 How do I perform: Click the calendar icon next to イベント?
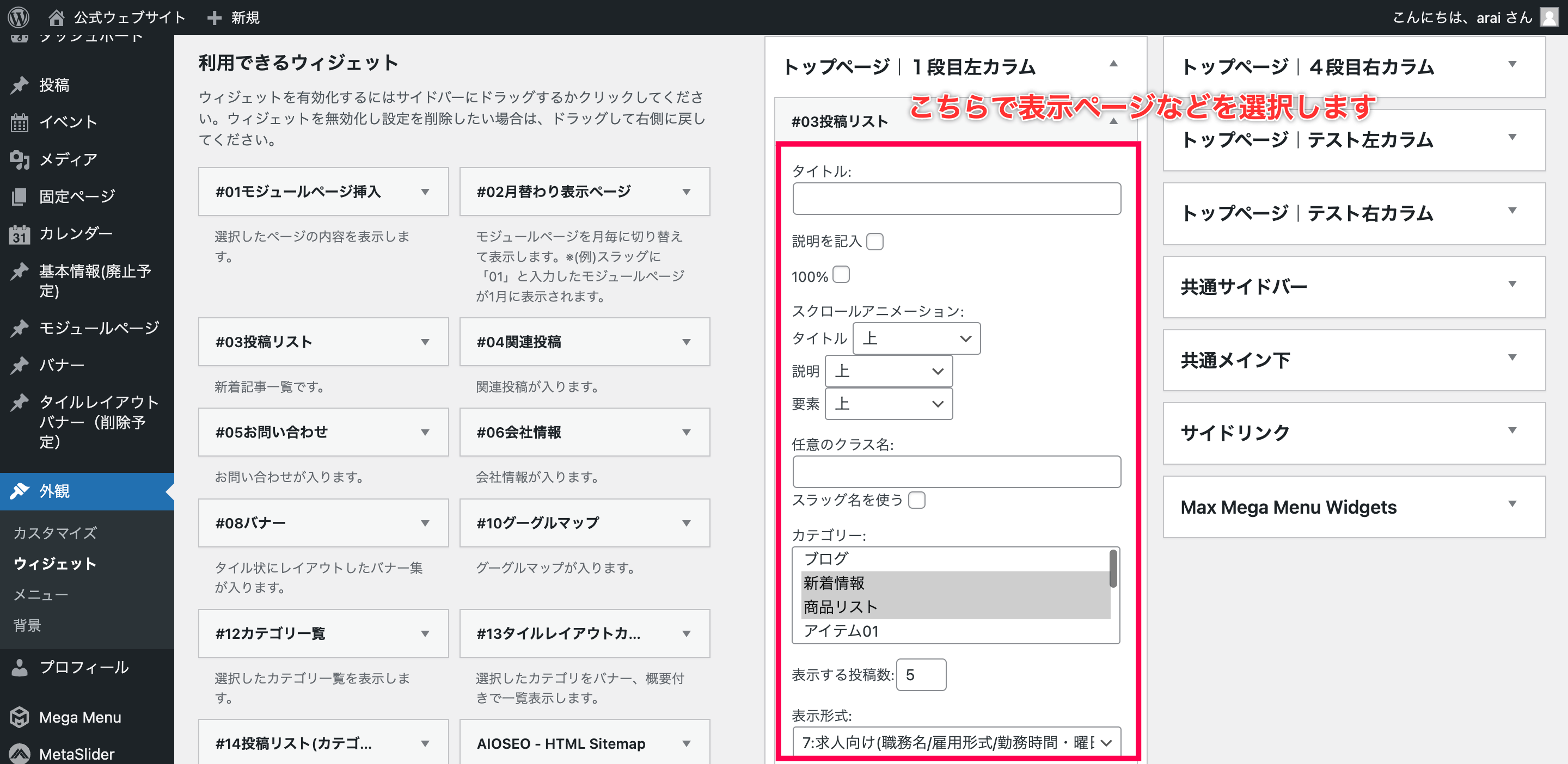[x=20, y=122]
